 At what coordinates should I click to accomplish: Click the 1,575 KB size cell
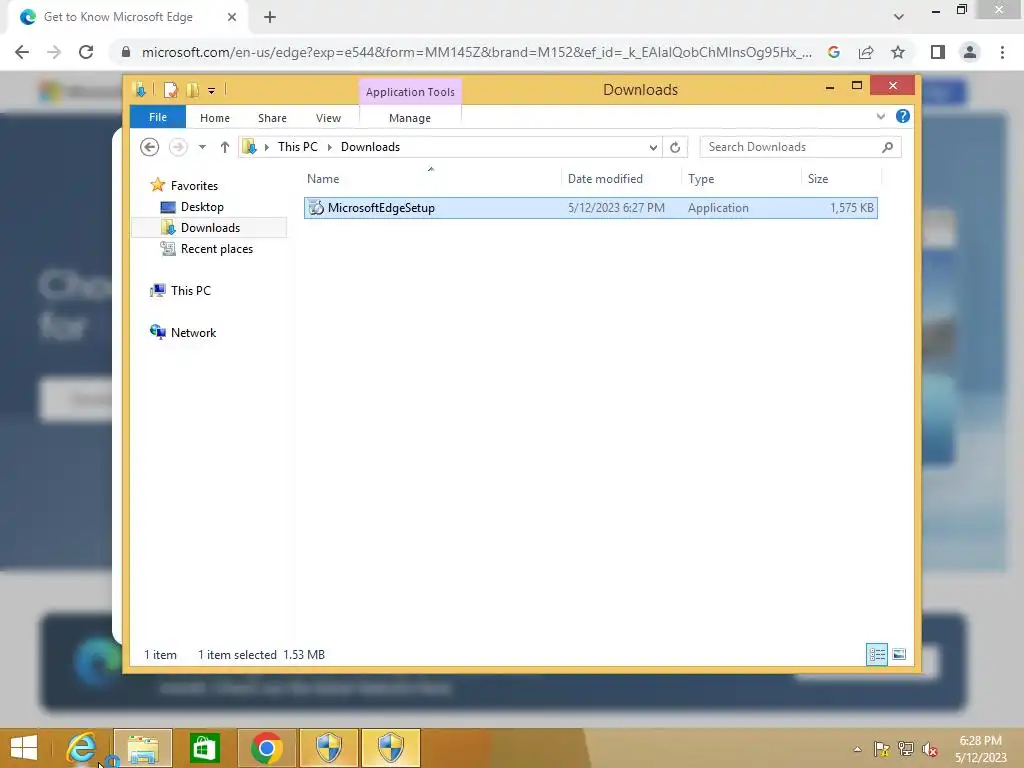click(x=852, y=208)
